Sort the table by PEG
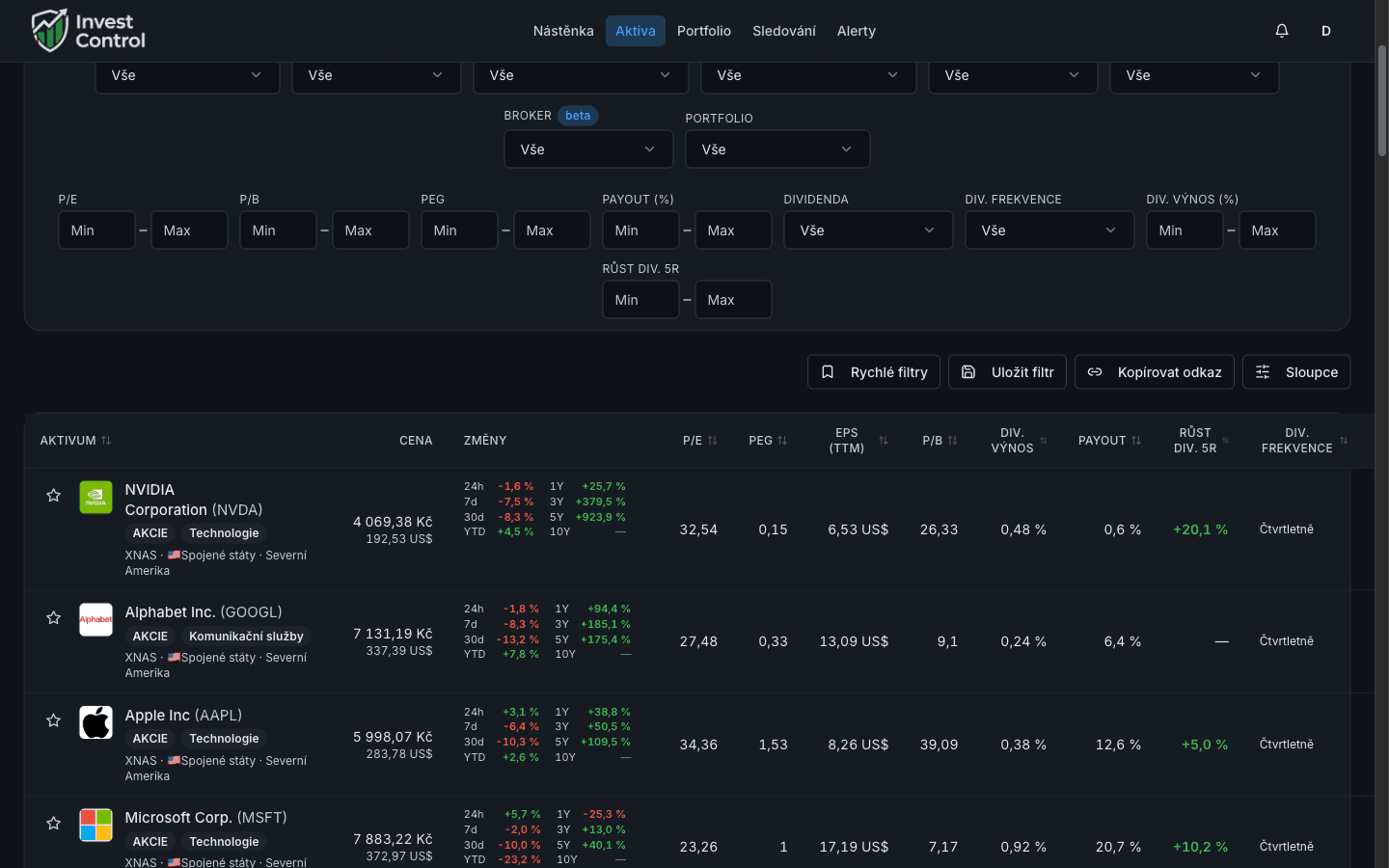This screenshot has width=1389, height=868. [x=768, y=441]
